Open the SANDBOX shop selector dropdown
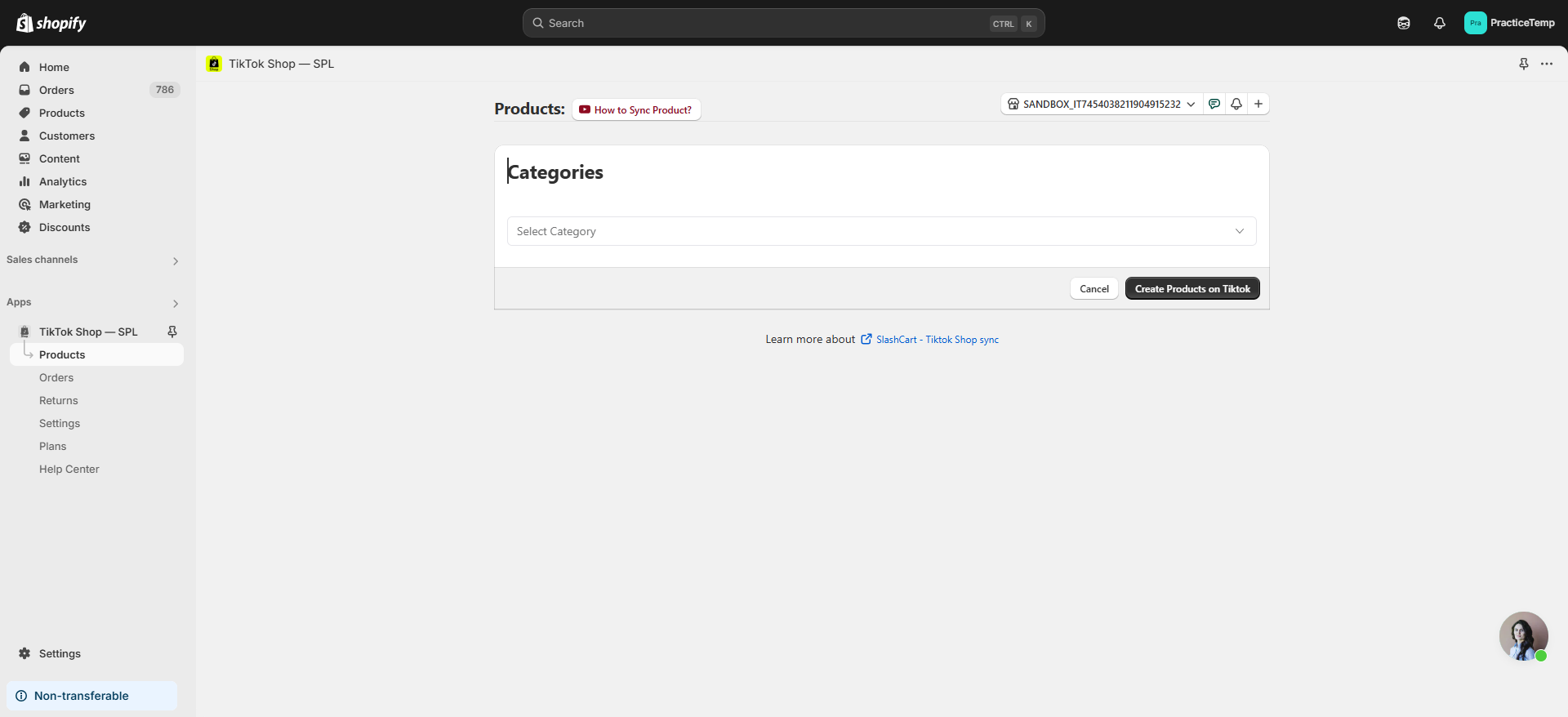The height and width of the screenshot is (717, 1568). click(x=1102, y=104)
